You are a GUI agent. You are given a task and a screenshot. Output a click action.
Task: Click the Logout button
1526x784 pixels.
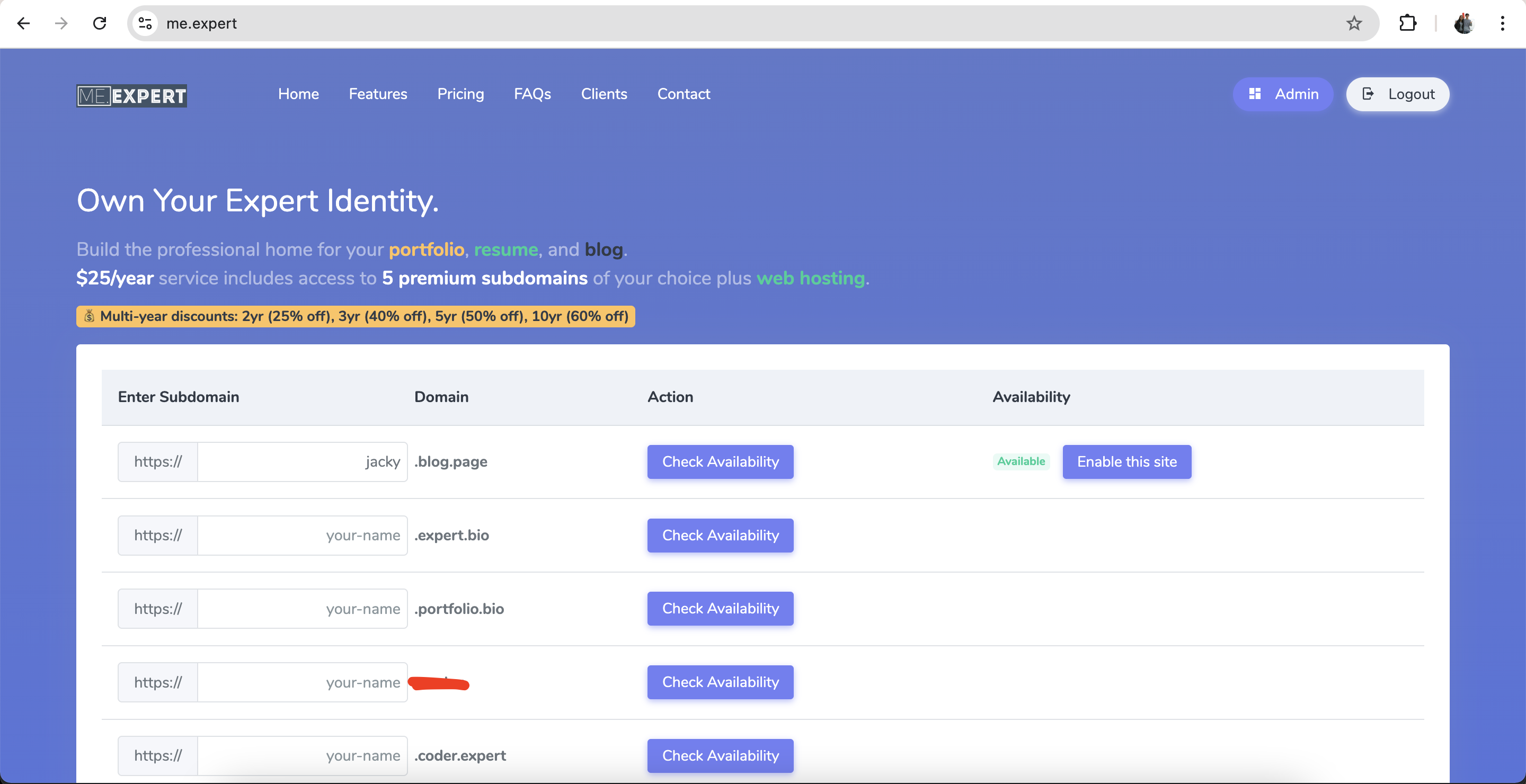tap(1397, 94)
